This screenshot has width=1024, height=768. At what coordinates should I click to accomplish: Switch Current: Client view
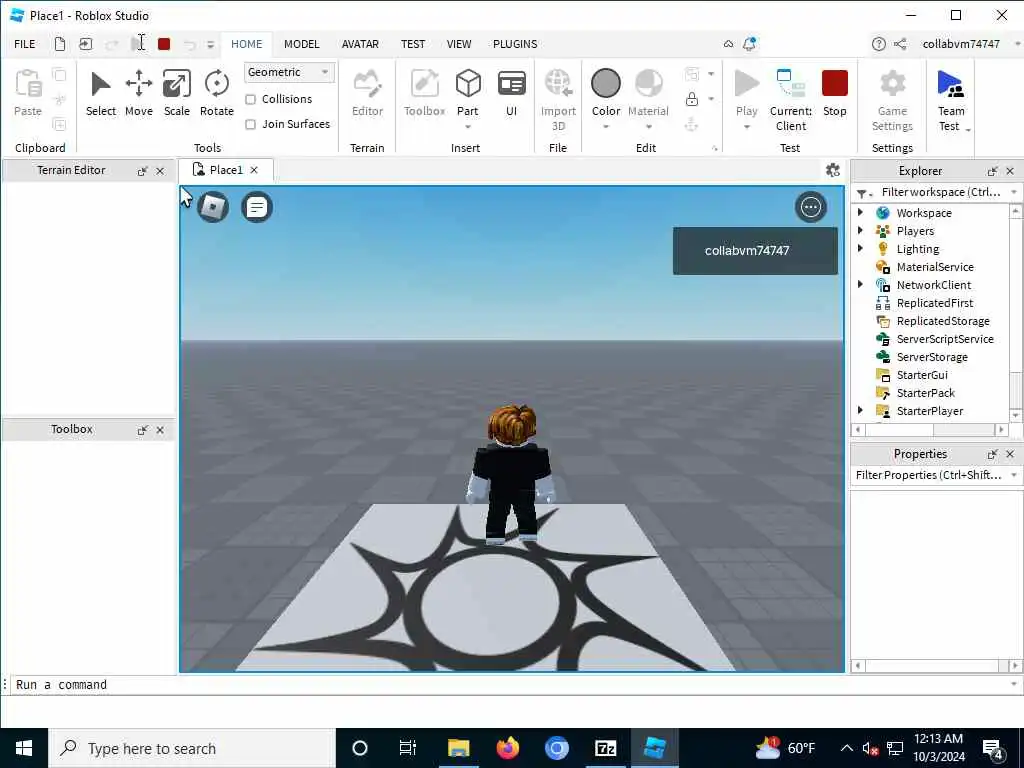tap(790, 100)
